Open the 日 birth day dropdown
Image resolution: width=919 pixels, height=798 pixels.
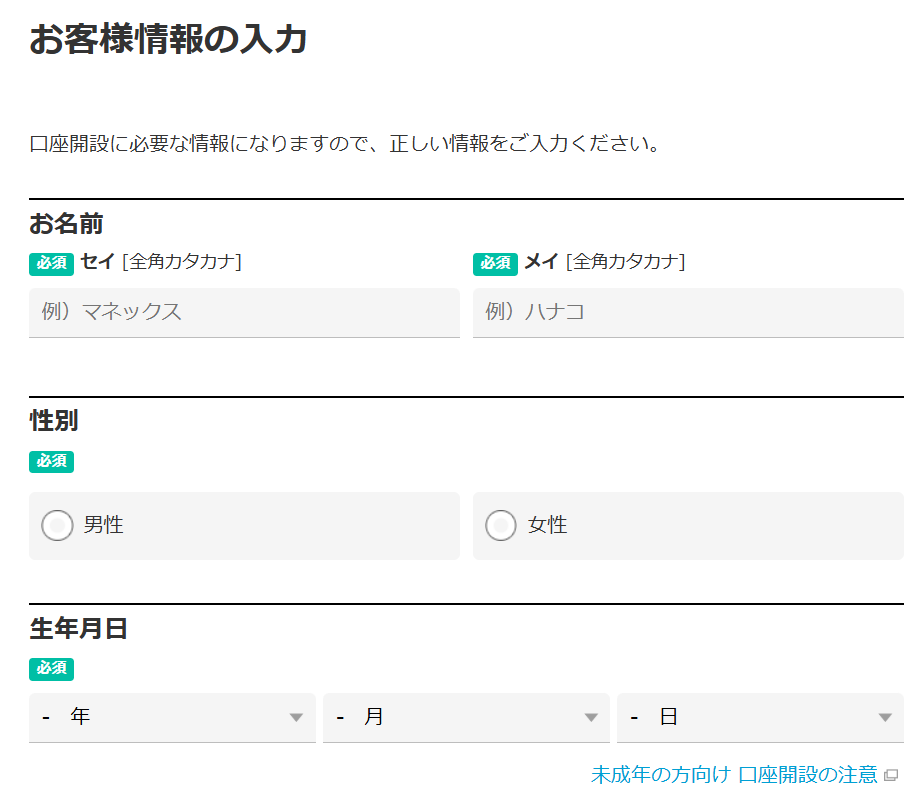pyautogui.click(x=760, y=717)
